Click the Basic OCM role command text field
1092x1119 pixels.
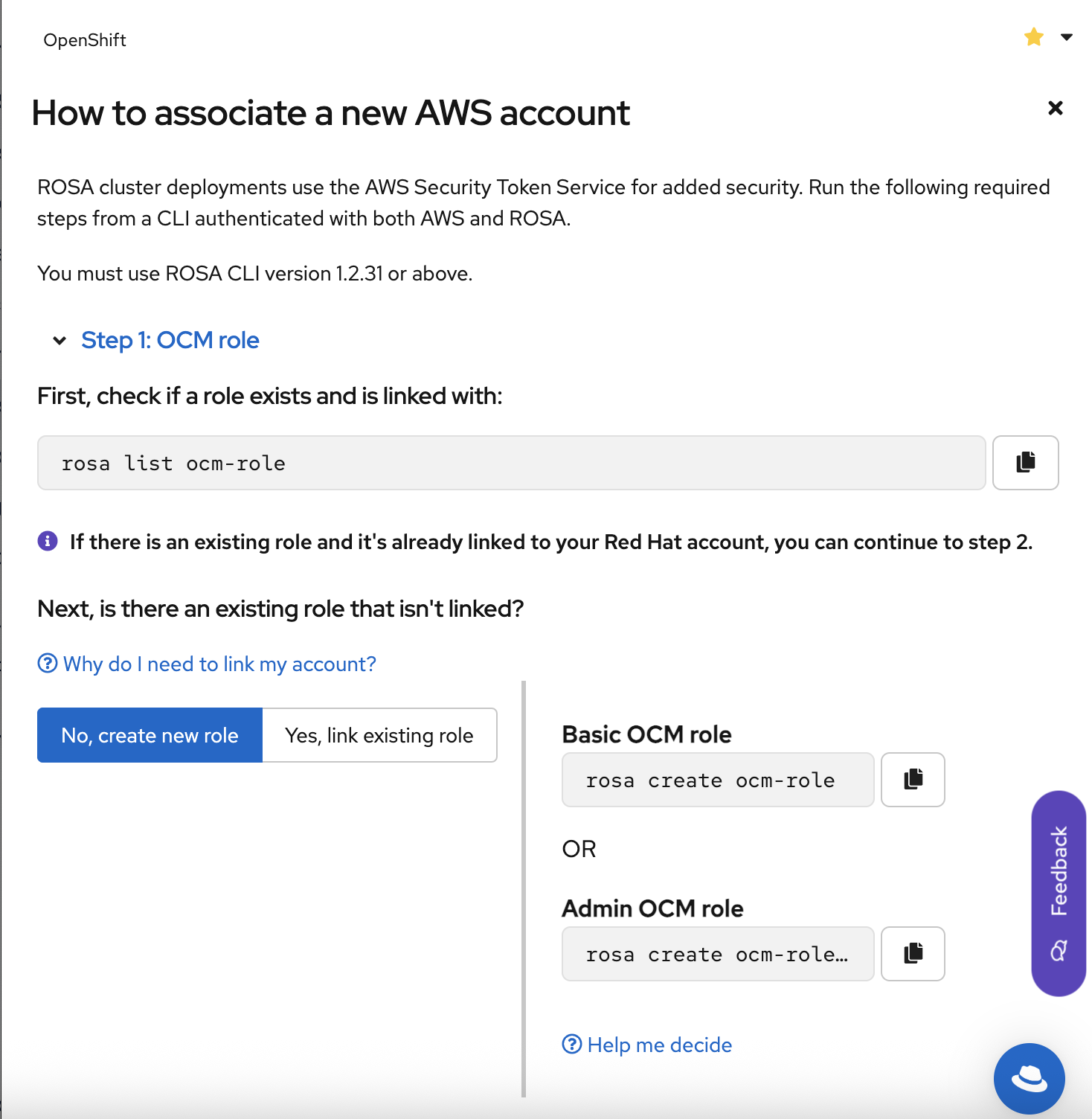[x=717, y=780]
